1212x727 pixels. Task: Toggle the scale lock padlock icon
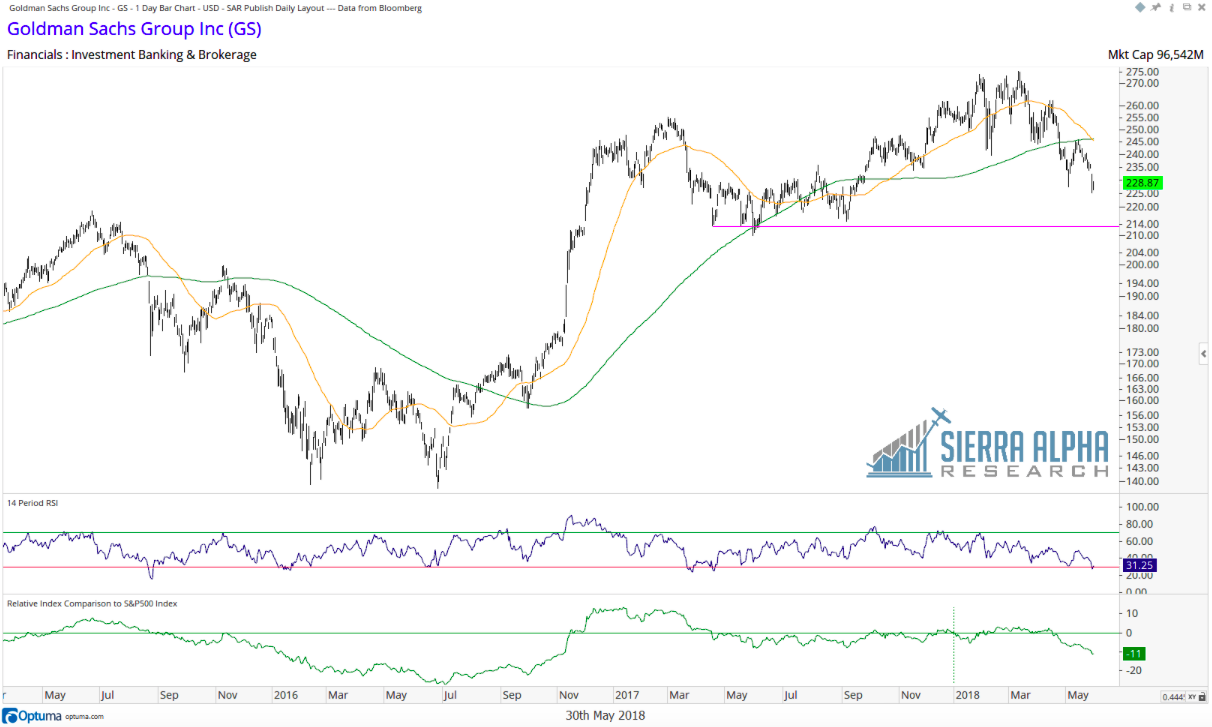coord(1202,696)
